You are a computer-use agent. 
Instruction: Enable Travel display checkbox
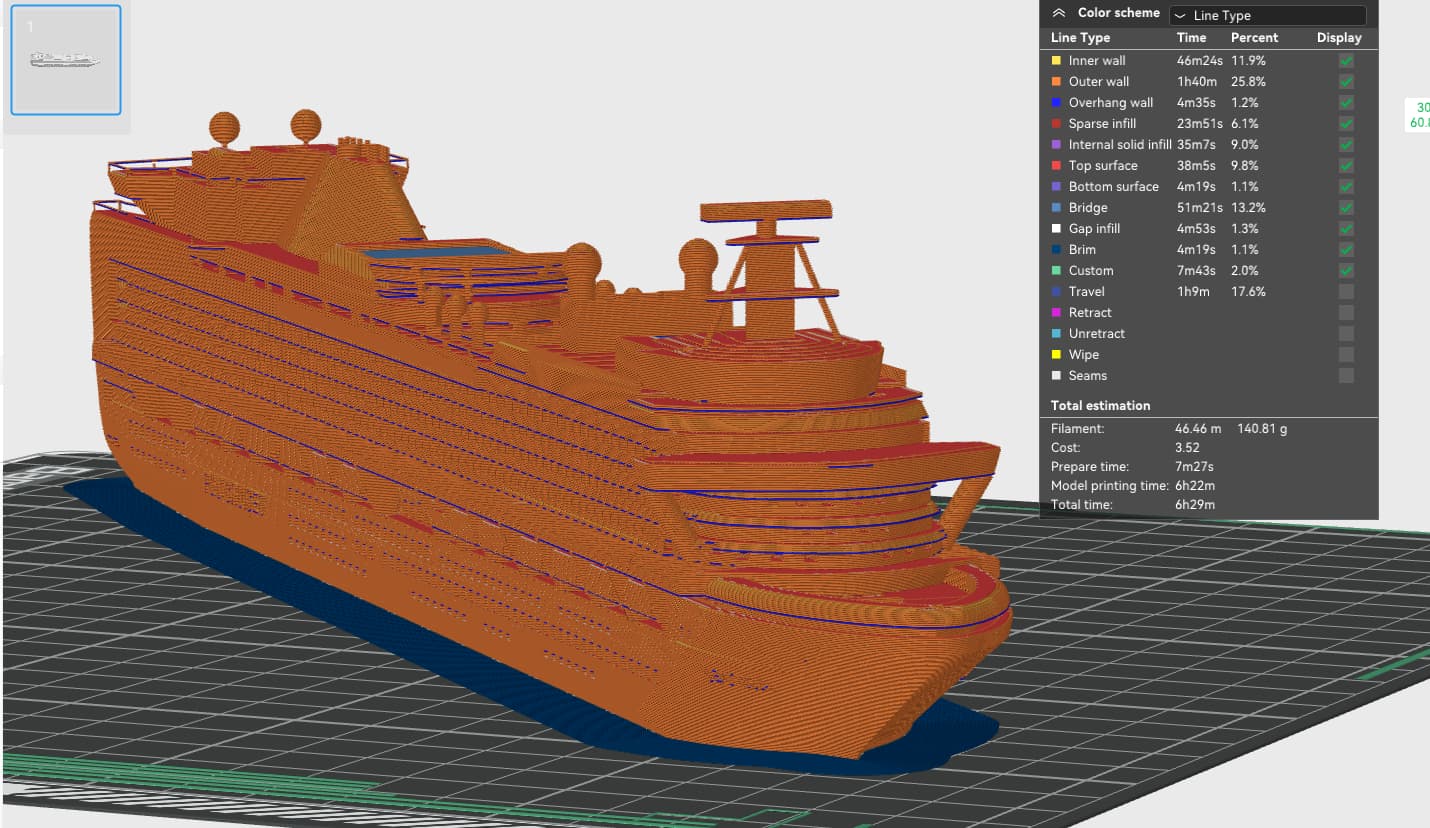tap(1346, 291)
